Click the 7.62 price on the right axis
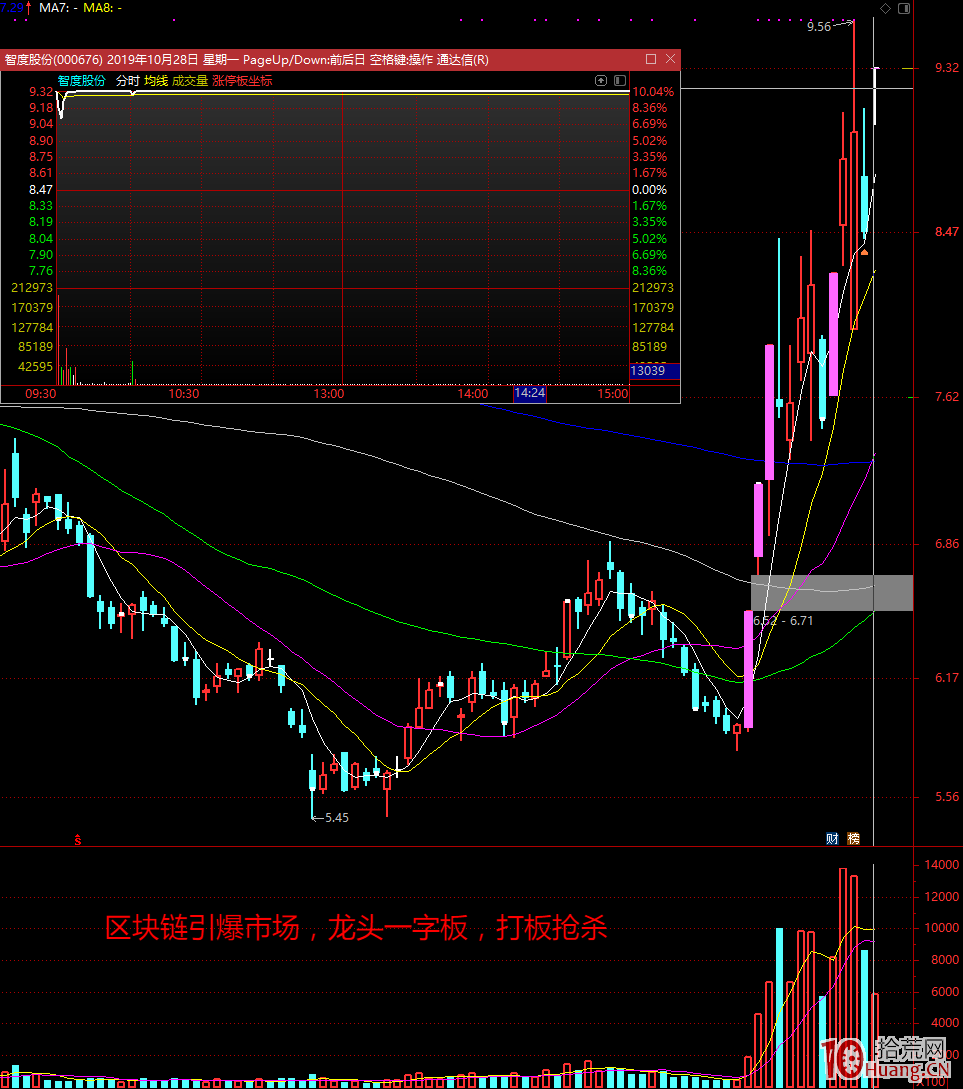The width and height of the screenshot is (963, 1089). click(x=947, y=397)
